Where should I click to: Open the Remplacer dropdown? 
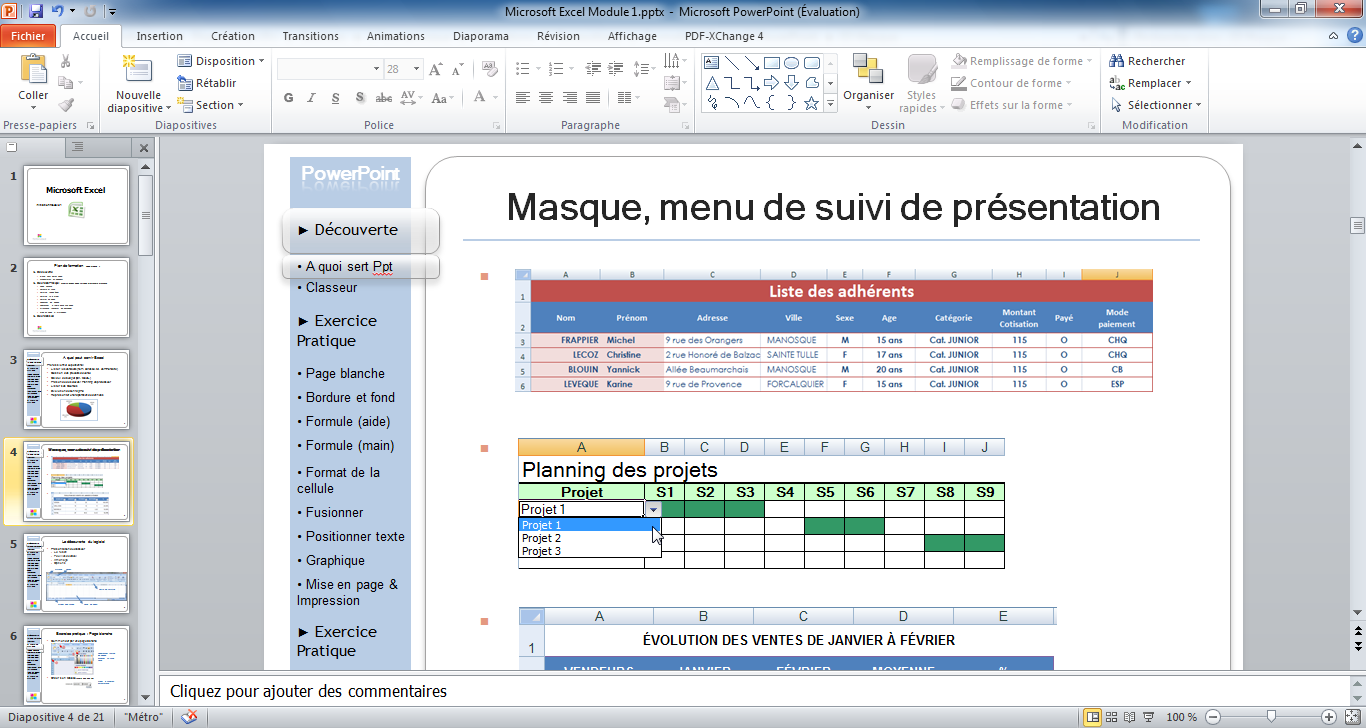click(x=1151, y=83)
